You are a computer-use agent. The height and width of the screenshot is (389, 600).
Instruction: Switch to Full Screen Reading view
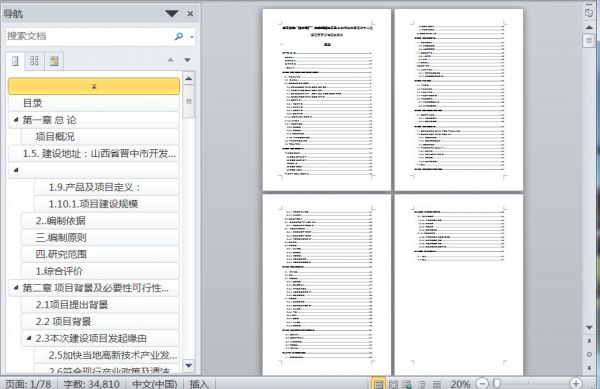(393, 384)
